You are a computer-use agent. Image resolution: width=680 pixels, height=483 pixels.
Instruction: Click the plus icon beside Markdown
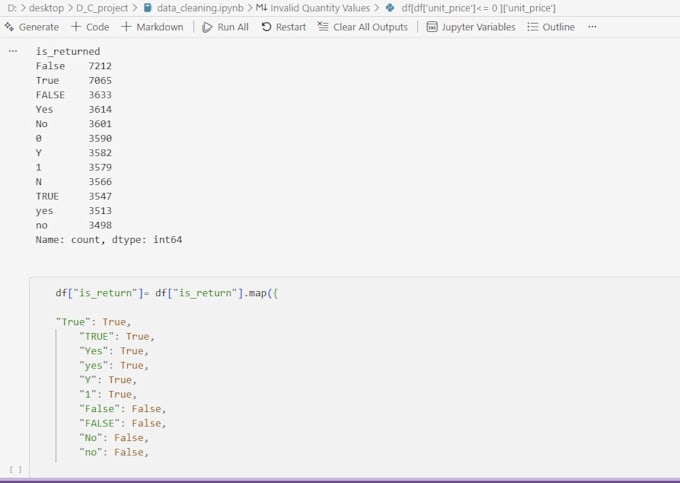pyautogui.click(x=126, y=27)
